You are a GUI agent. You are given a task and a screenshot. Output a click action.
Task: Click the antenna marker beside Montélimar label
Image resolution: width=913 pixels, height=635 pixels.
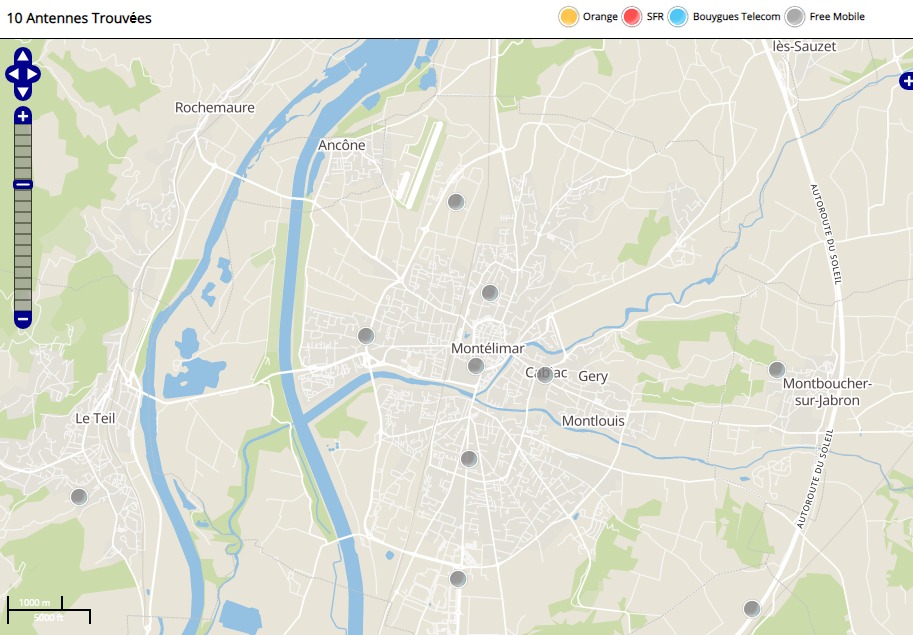coord(476,366)
